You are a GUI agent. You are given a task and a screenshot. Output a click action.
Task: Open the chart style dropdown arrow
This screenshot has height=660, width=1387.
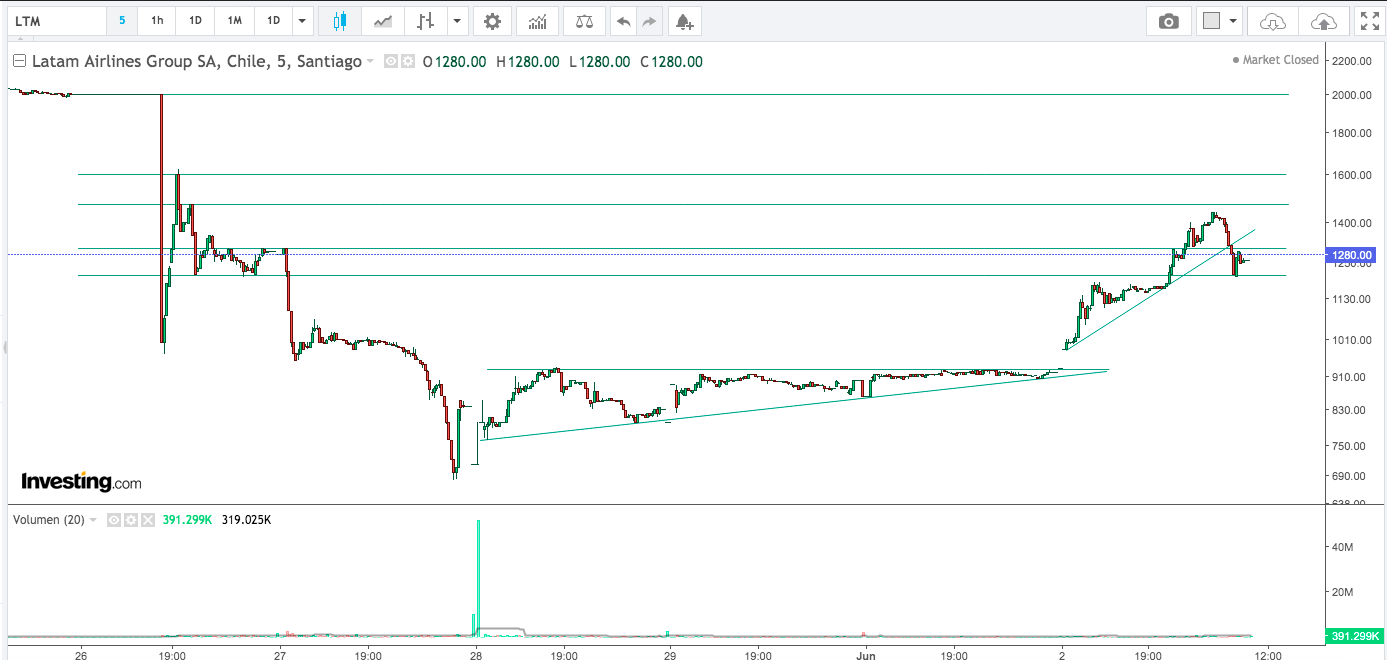coord(458,21)
